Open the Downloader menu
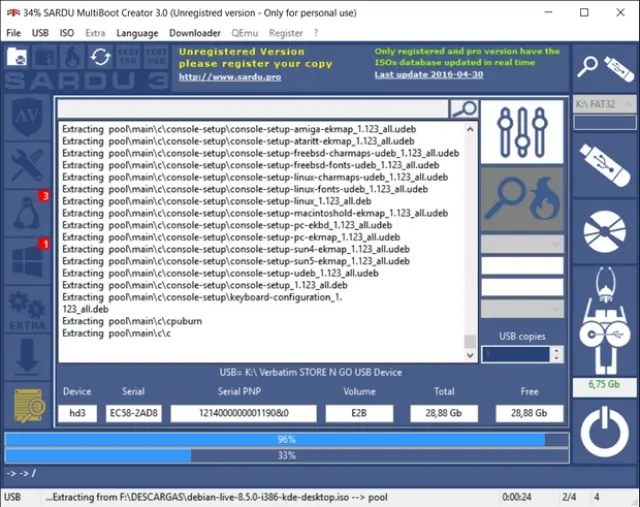Screen dimensions: 640x507 tap(195, 33)
